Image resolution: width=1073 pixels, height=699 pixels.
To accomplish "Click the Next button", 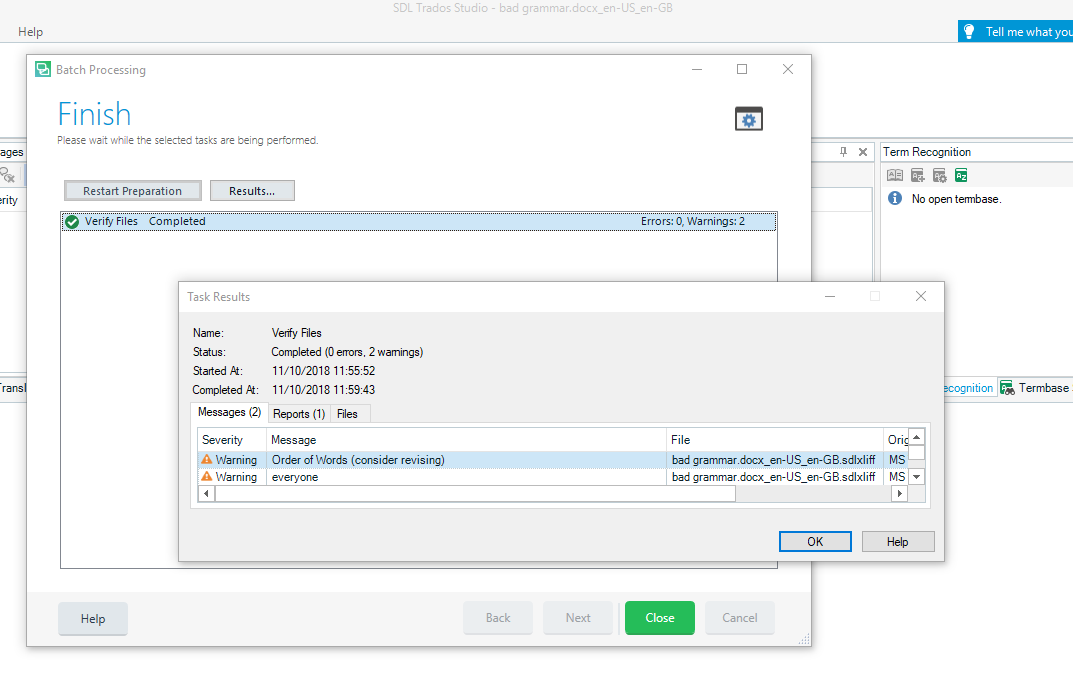I will [x=578, y=618].
